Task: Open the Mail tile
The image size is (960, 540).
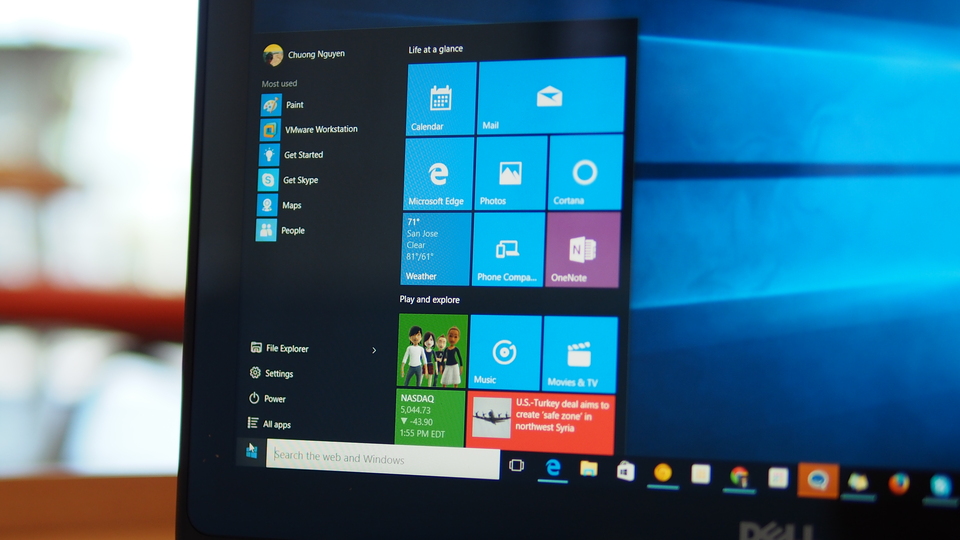Action: tap(551, 95)
